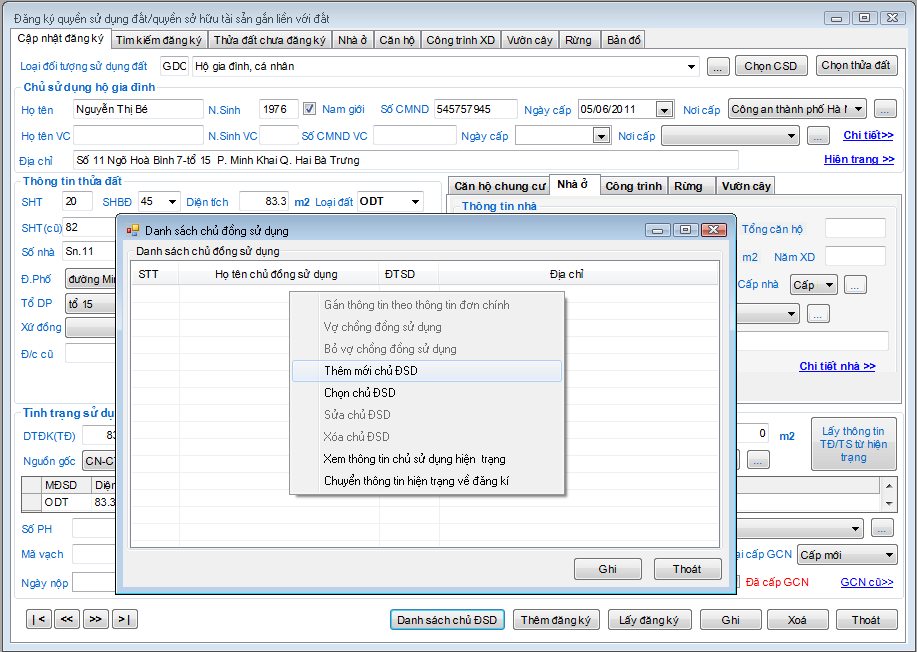Image resolution: width=917 pixels, height=652 pixels.
Task: Click ellipsis button next to Chọn CSD
Action: 718,67
